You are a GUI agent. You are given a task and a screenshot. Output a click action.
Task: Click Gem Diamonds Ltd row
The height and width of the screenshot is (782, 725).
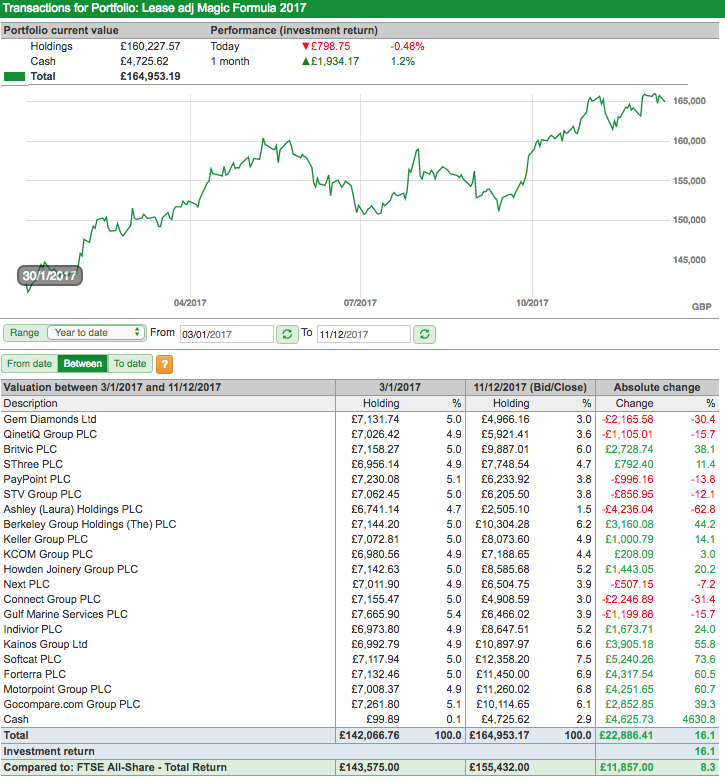pyautogui.click(x=360, y=419)
